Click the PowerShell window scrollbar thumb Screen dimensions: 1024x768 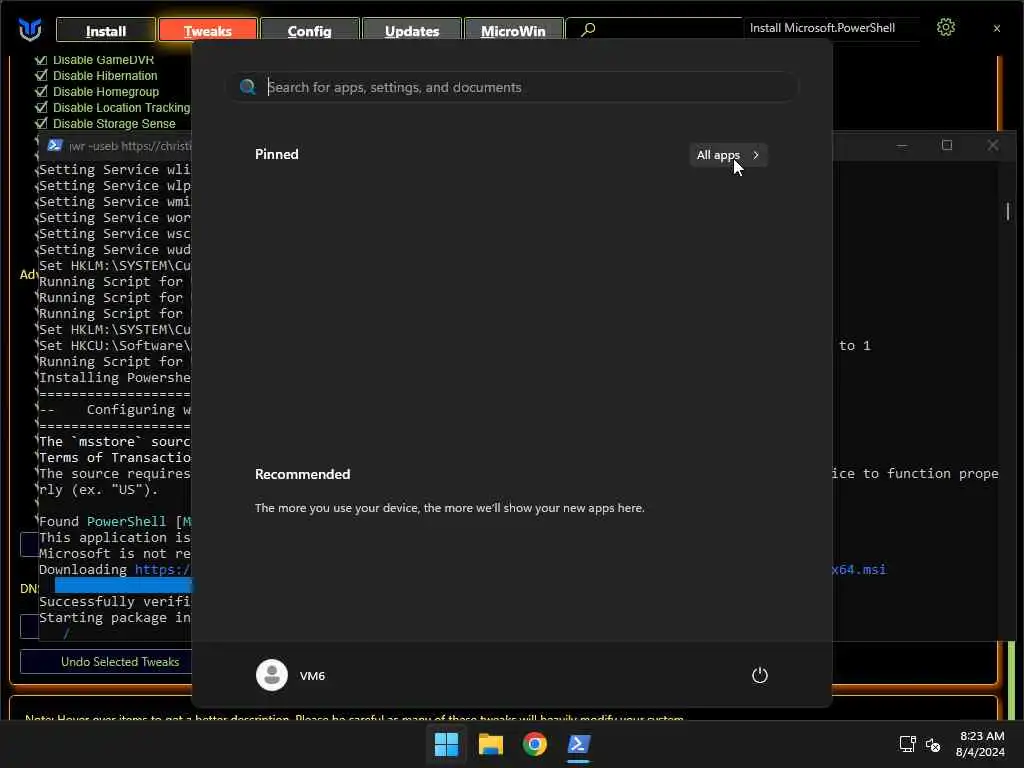click(1008, 211)
